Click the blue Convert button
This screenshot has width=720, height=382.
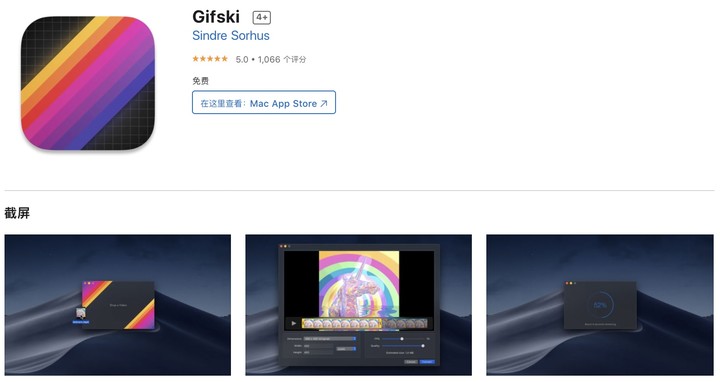click(x=427, y=362)
